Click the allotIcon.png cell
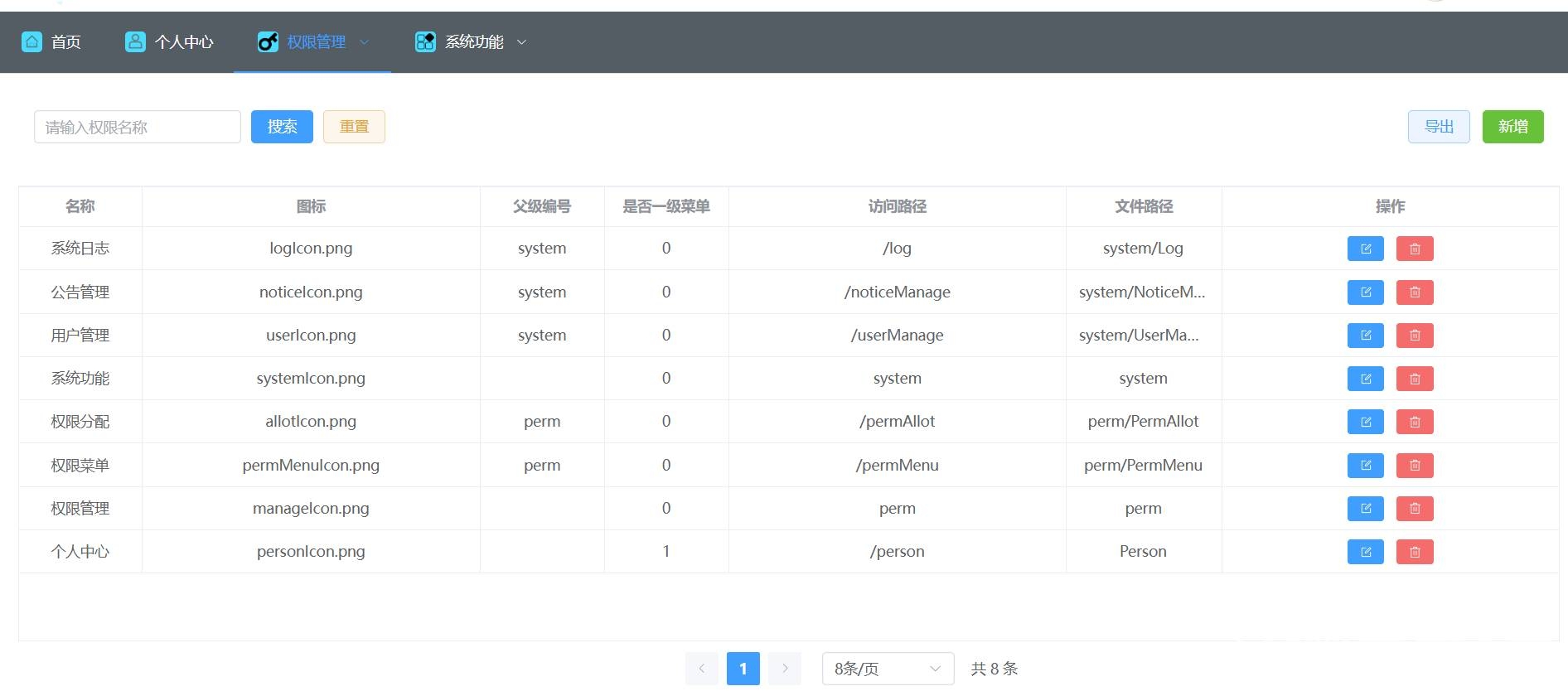This screenshot has width=1568, height=691. [311, 422]
